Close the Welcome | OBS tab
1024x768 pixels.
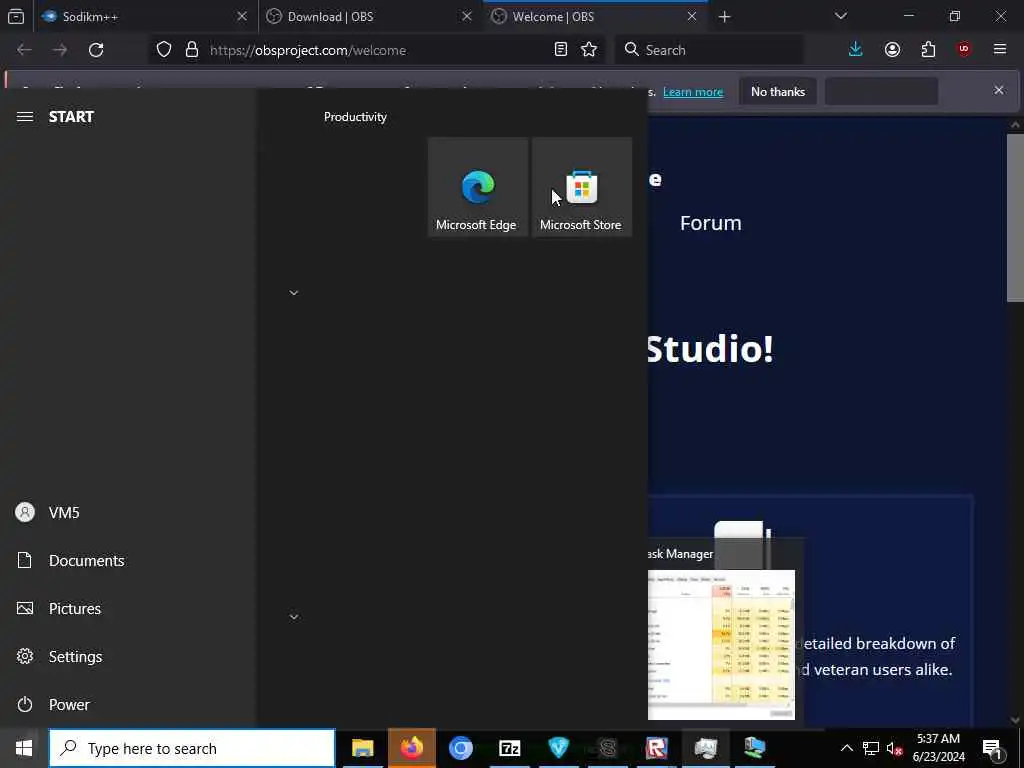pos(692,16)
